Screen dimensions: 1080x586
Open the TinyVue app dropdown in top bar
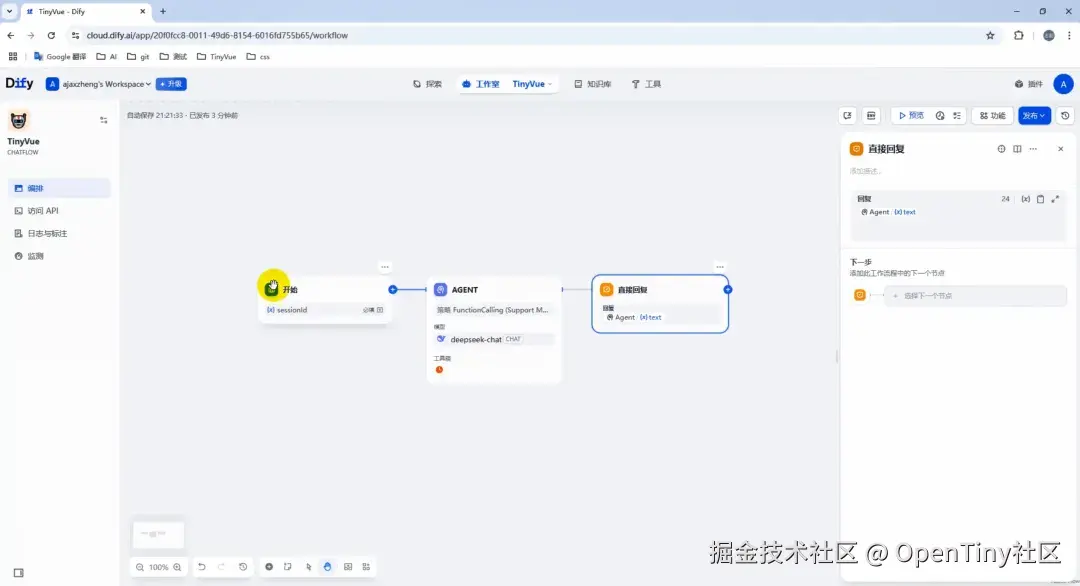pyautogui.click(x=531, y=84)
